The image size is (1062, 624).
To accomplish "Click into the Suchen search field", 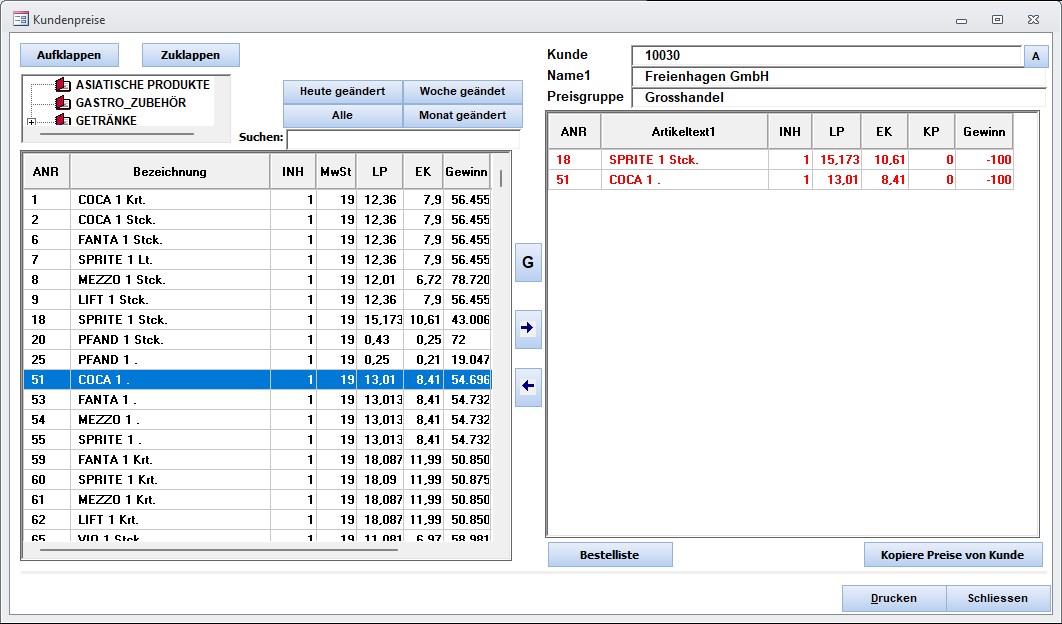I will (x=403, y=139).
